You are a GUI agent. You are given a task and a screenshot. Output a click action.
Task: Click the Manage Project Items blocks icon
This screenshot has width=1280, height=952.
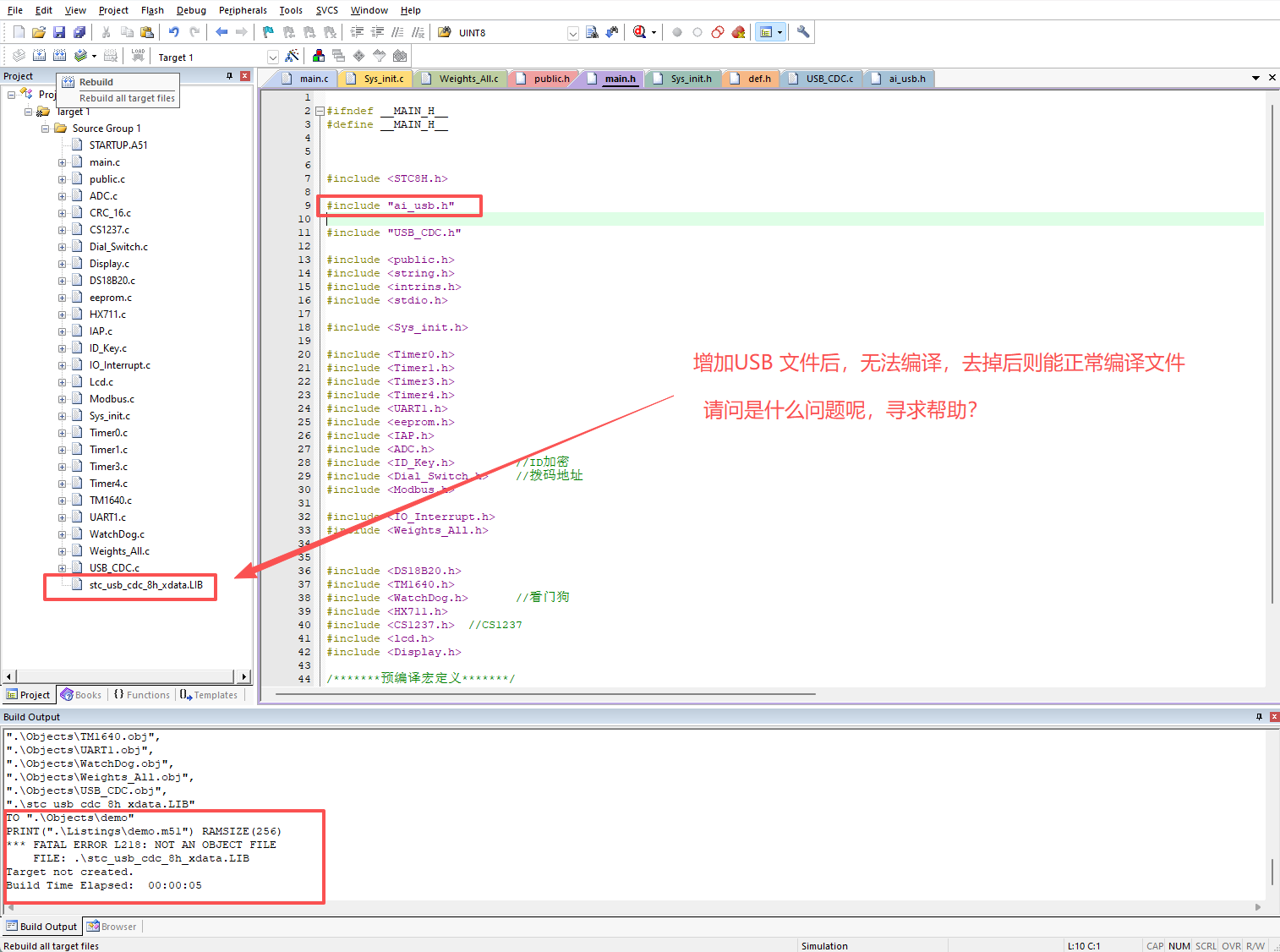click(319, 56)
